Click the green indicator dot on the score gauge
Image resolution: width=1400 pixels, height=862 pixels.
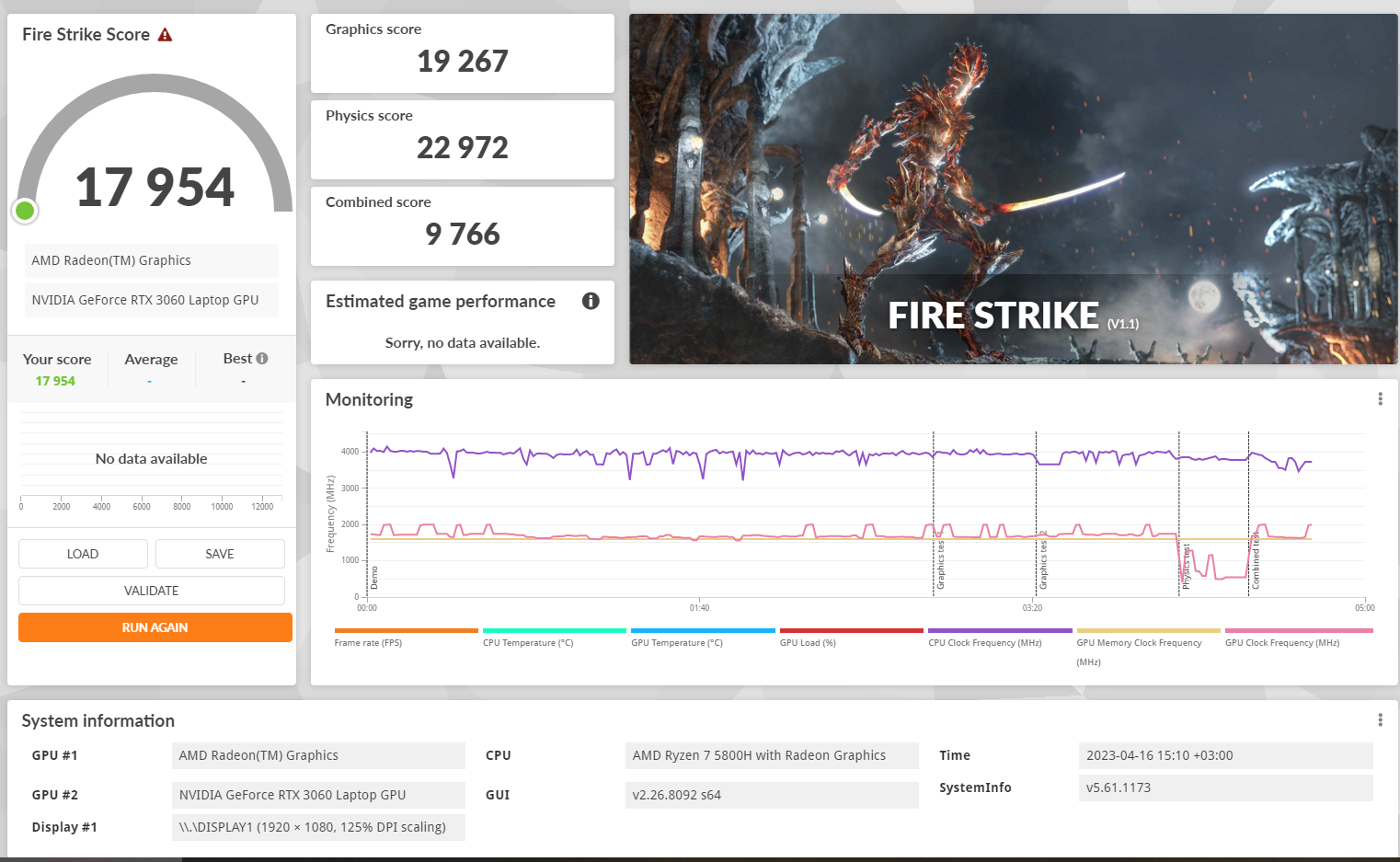(25, 211)
